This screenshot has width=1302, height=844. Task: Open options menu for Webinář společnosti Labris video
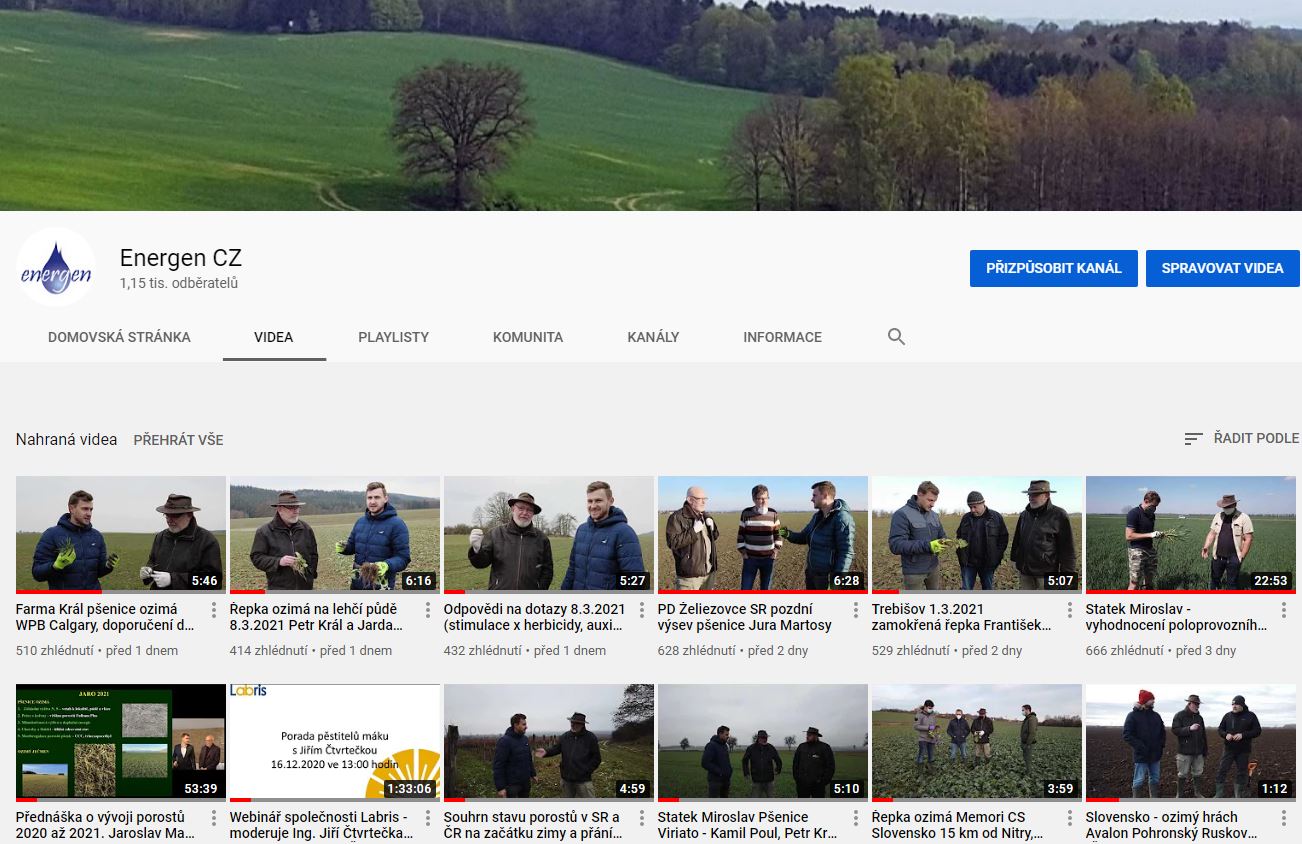(428, 817)
